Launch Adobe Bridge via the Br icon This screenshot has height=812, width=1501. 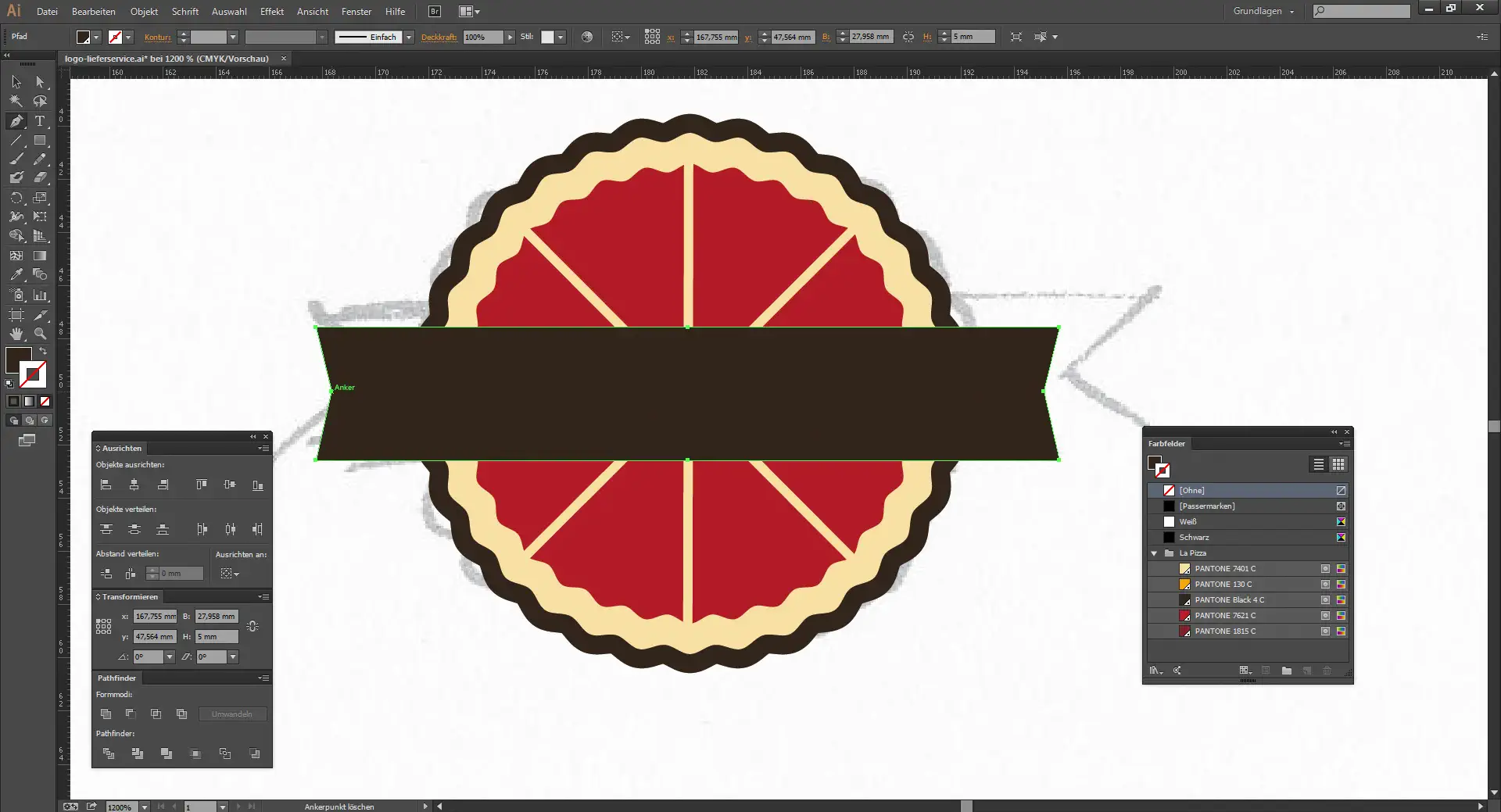pos(433,11)
